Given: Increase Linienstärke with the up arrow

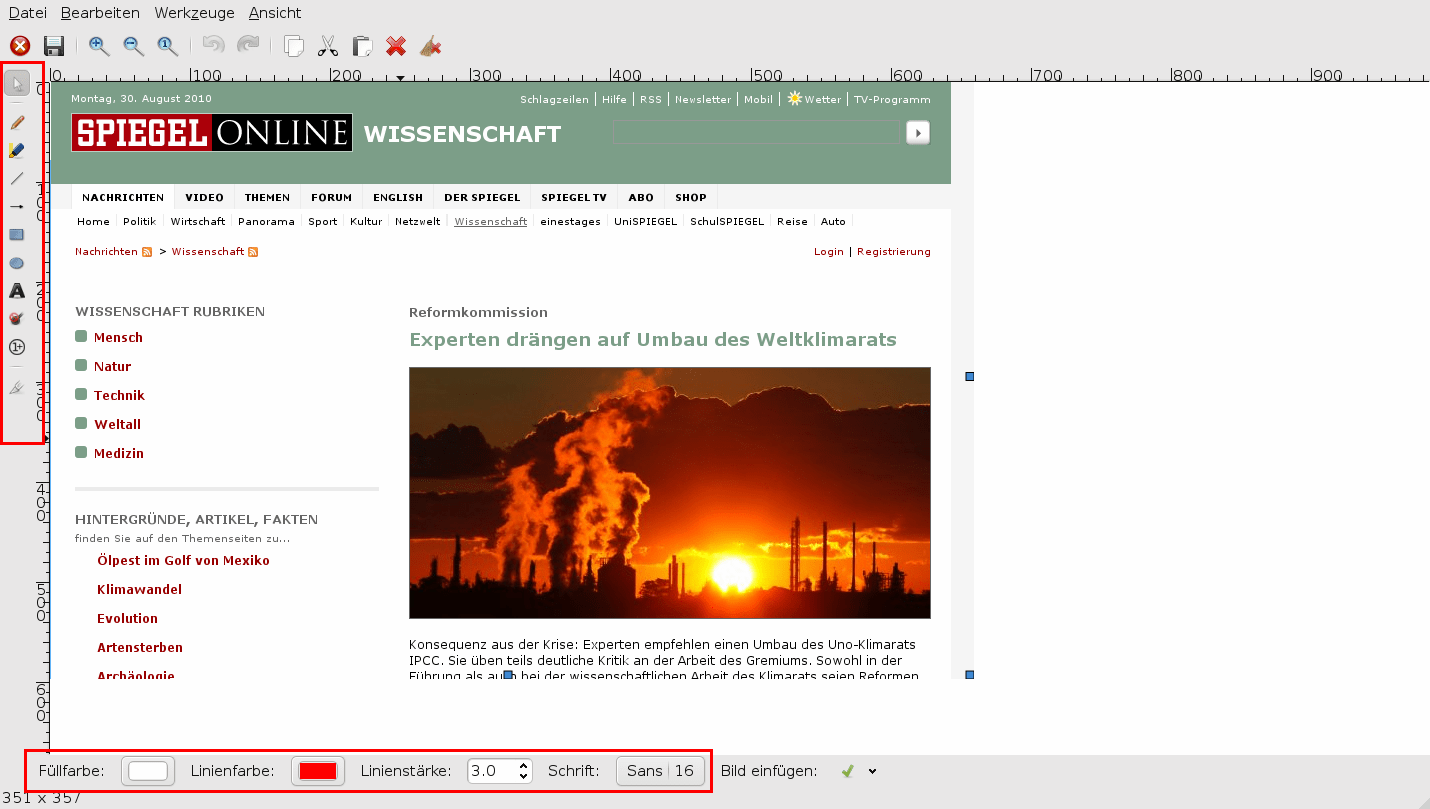Looking at the screenshot, I should tap(524, 766).
